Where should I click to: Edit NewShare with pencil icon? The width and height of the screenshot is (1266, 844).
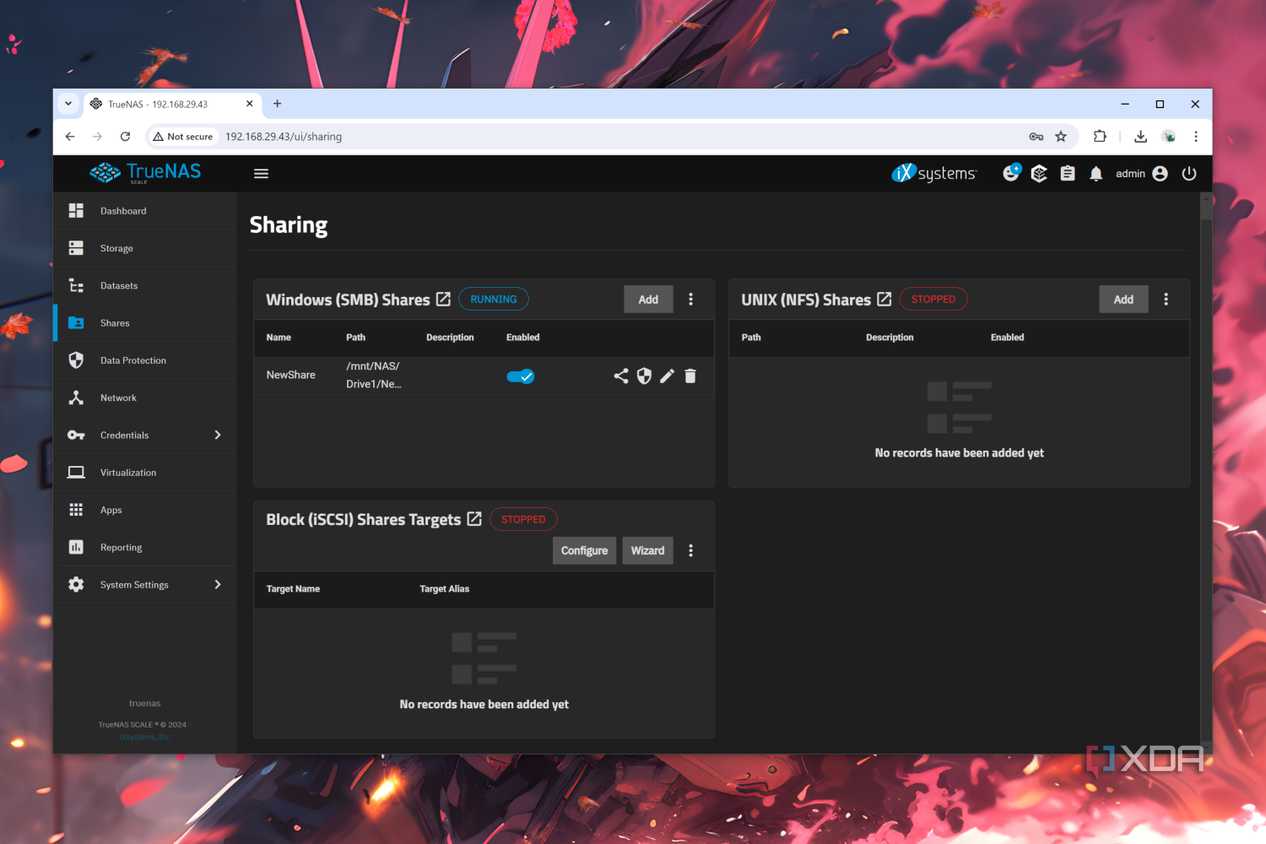click(667, 376)
